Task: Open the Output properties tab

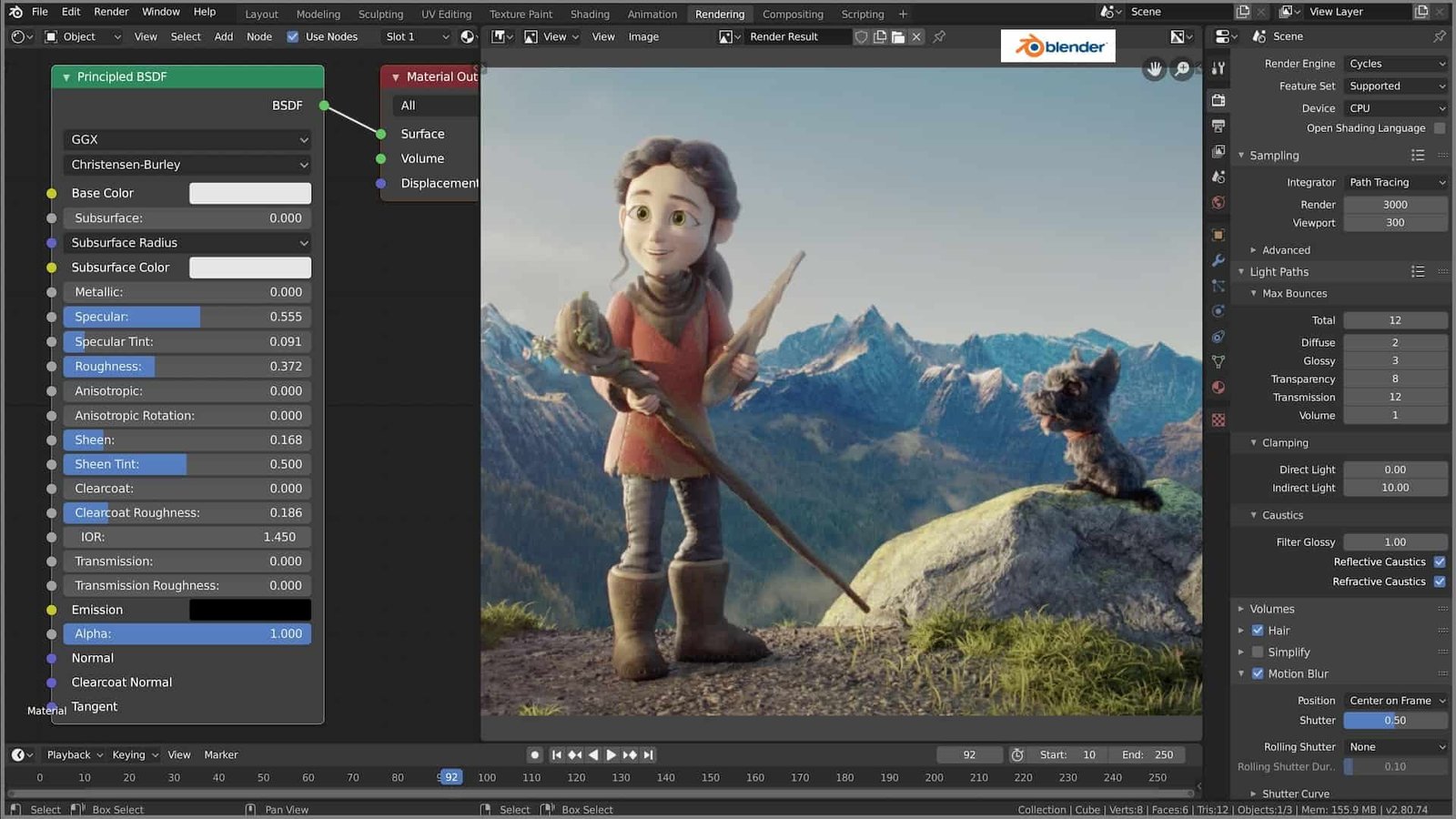Action: pyautogui.click(x=1218, y=126)
